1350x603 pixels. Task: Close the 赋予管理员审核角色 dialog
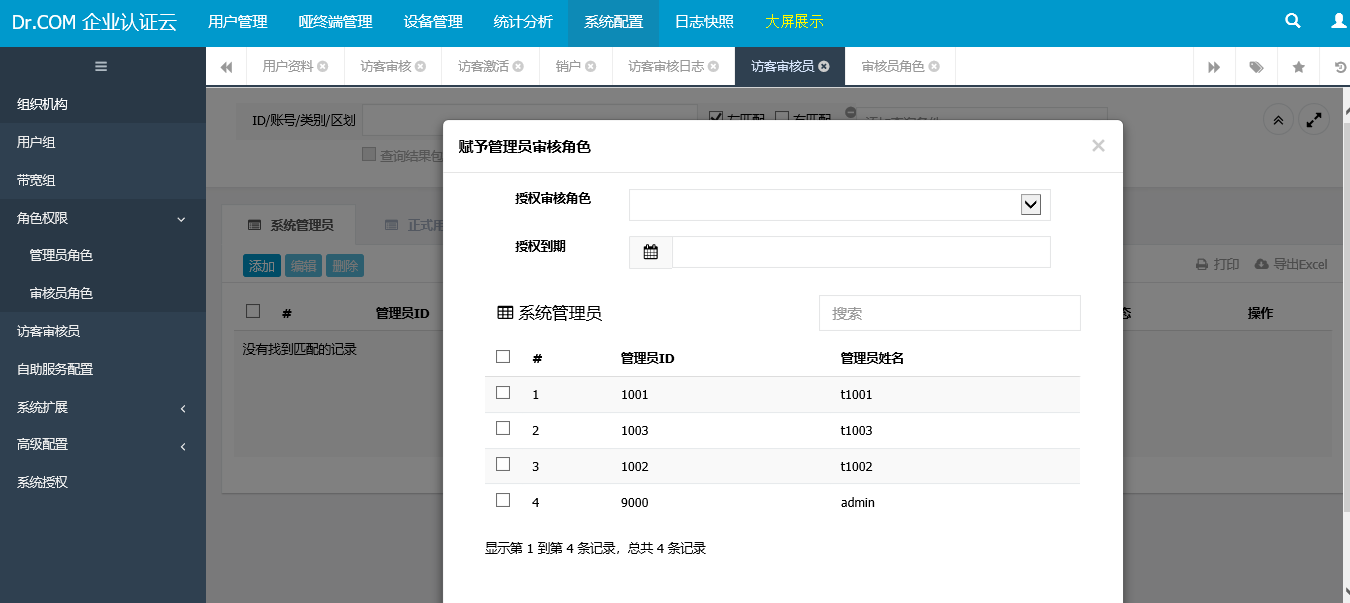pyautogui.click(x=1098, y=146)
